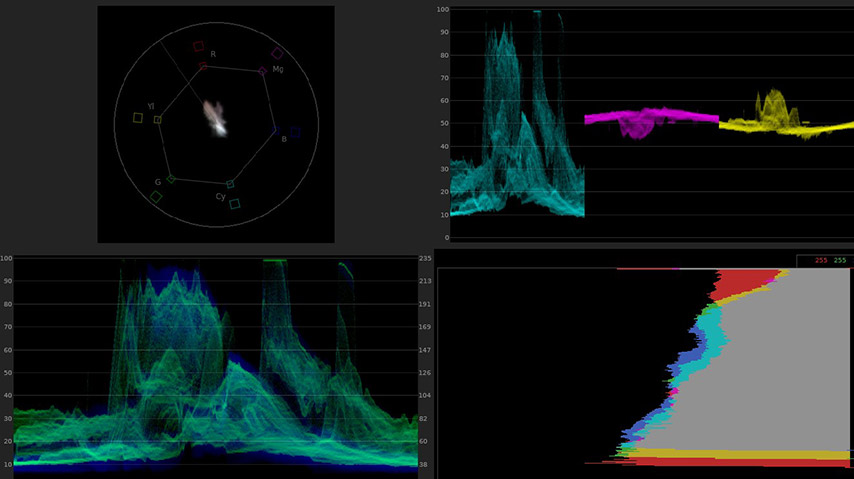Click the "104" value on RGB waveform scale

[425, 395]
